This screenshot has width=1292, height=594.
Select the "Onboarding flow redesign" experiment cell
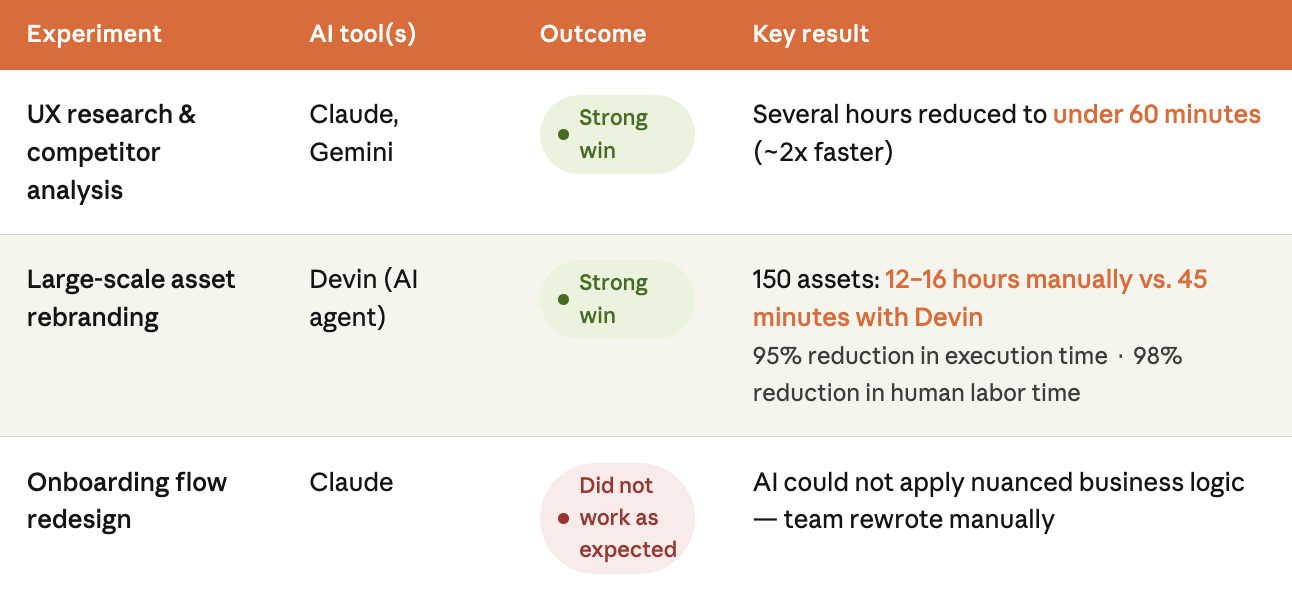click(127, 500)
